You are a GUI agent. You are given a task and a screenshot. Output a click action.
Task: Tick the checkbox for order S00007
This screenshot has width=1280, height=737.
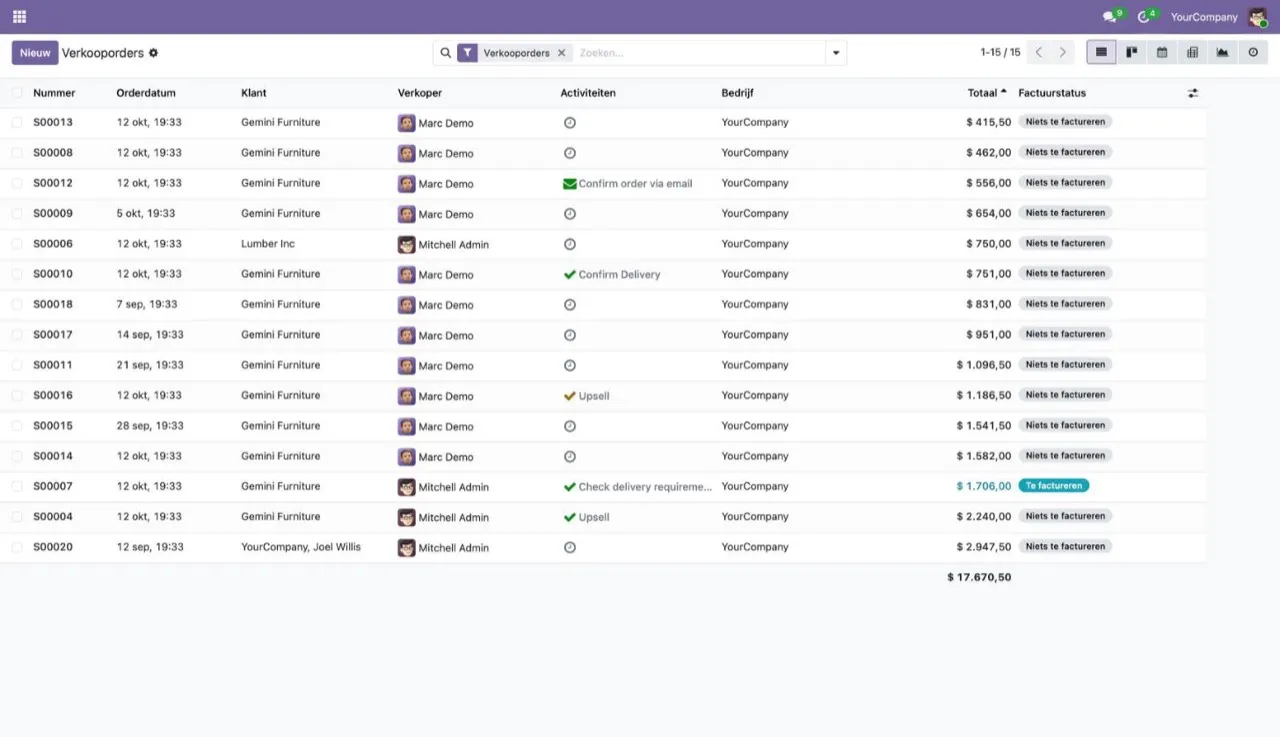coord(17,487)
